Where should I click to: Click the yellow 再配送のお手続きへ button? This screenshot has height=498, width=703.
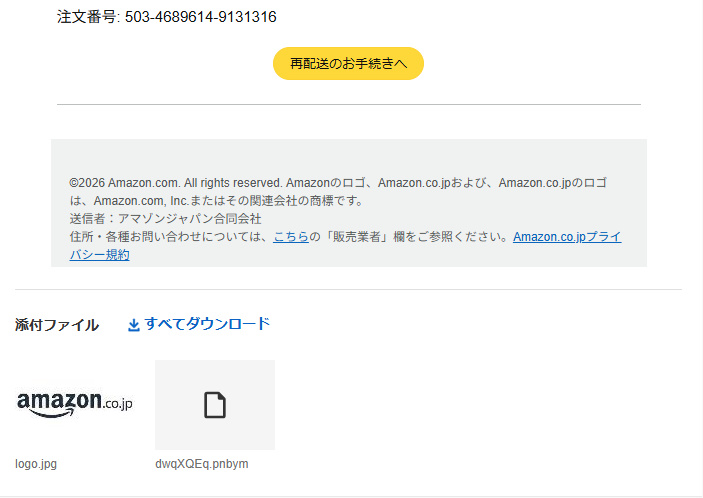(x=348, y=64)
